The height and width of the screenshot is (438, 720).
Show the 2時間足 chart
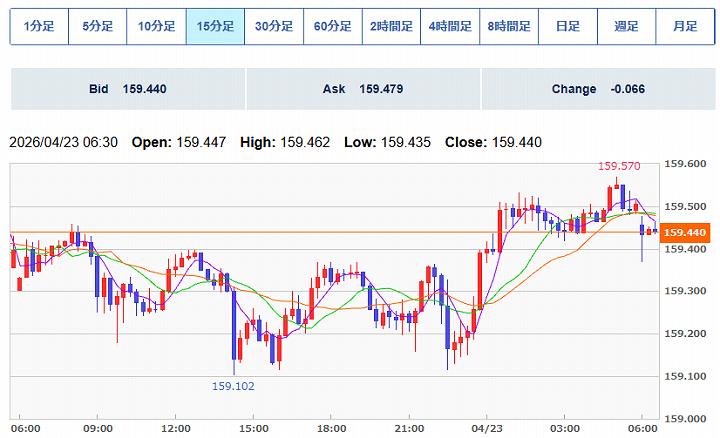coord(392,27)
